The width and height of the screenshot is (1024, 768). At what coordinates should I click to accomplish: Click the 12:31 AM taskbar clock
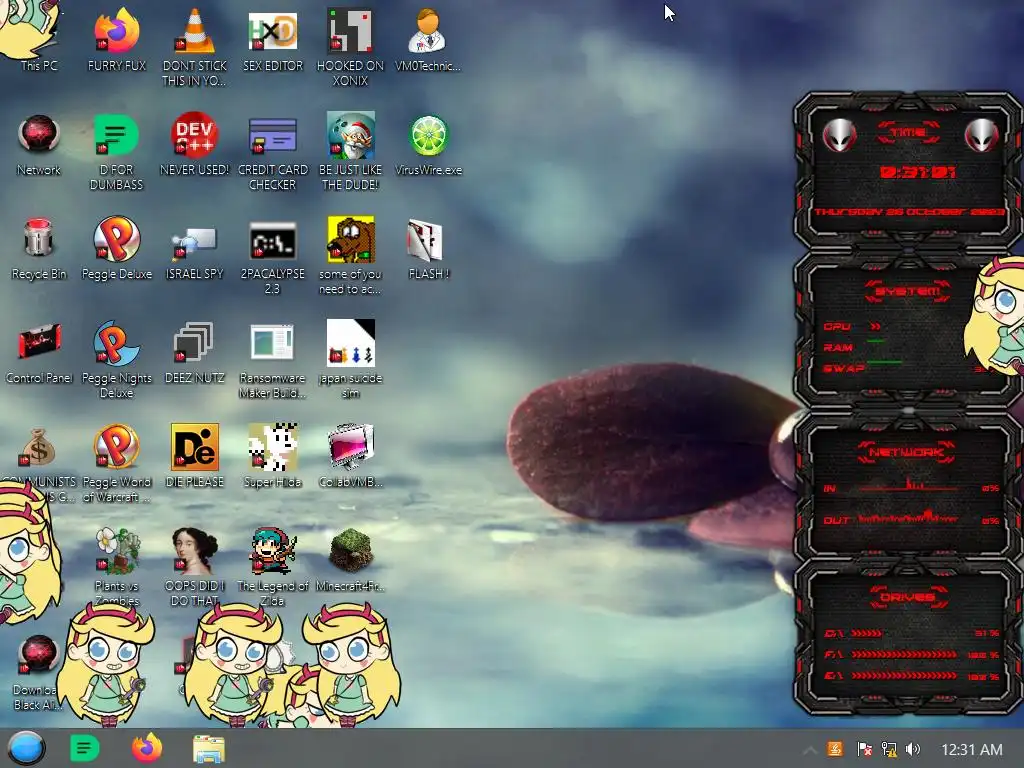click(x=972, y=750)
